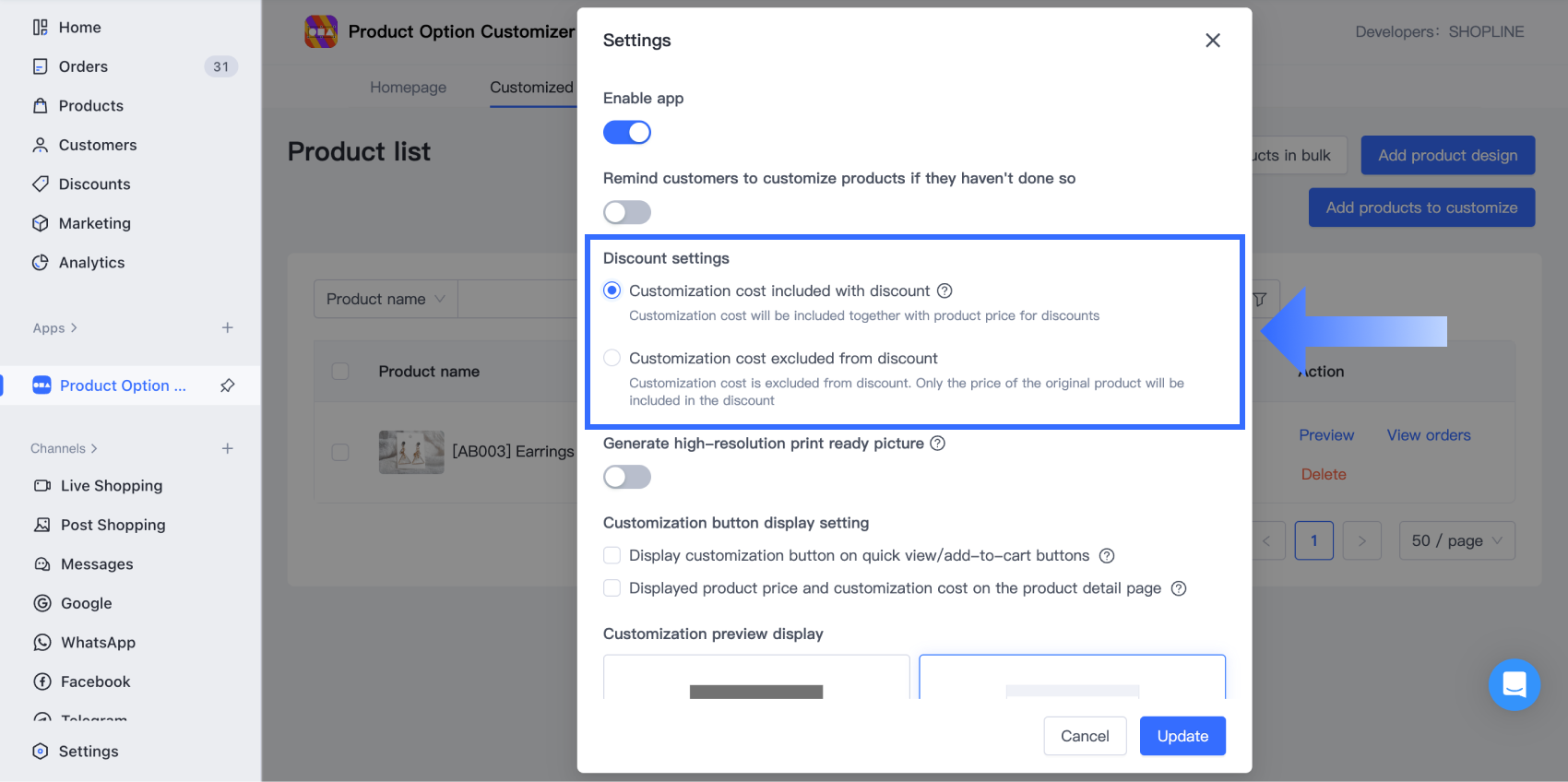Open the Home icon in the sidebar
This screenshot has width=1568, height=782.
coord(40,27)
